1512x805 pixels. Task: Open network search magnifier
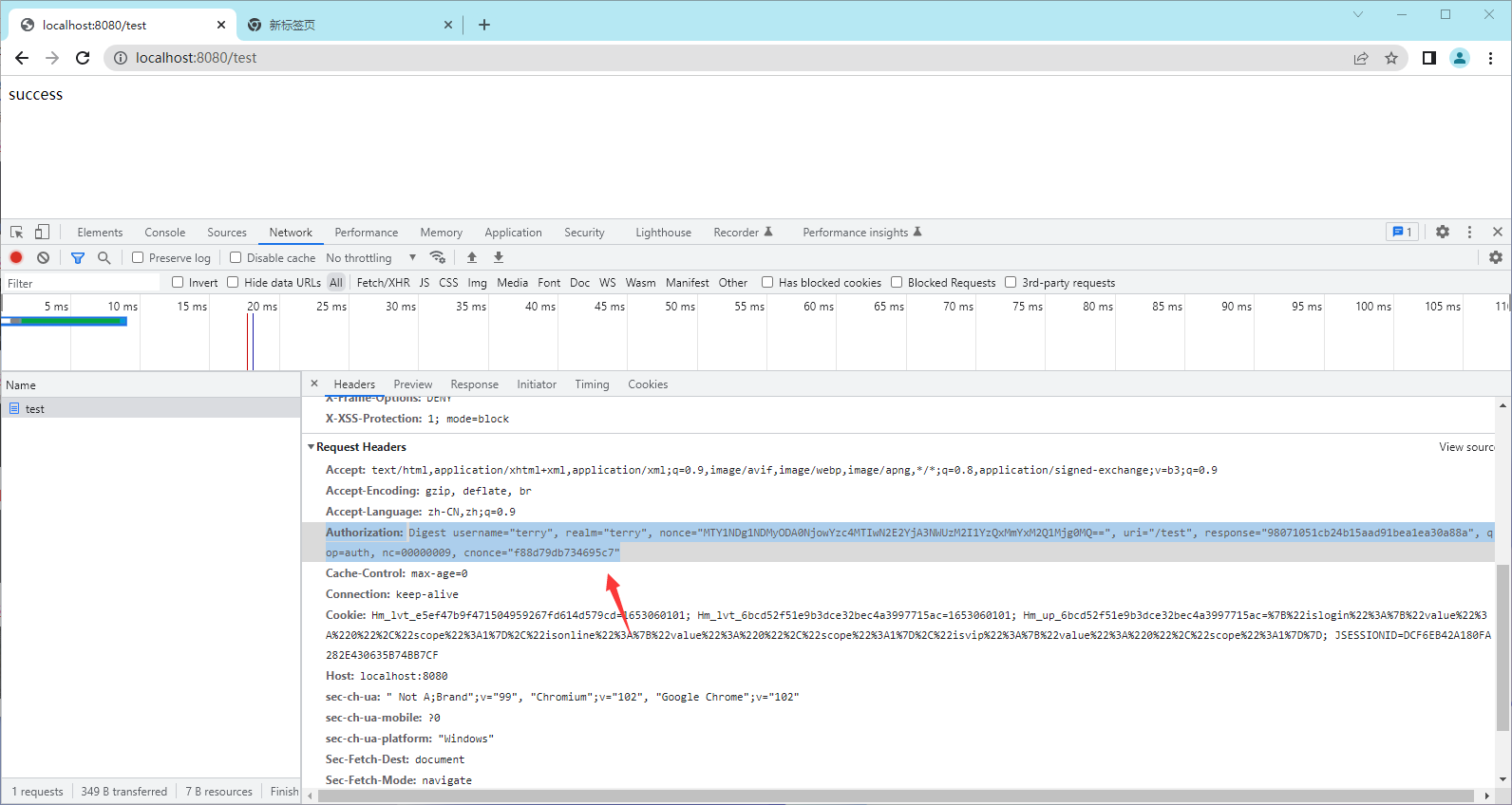[x=104, y=257]
